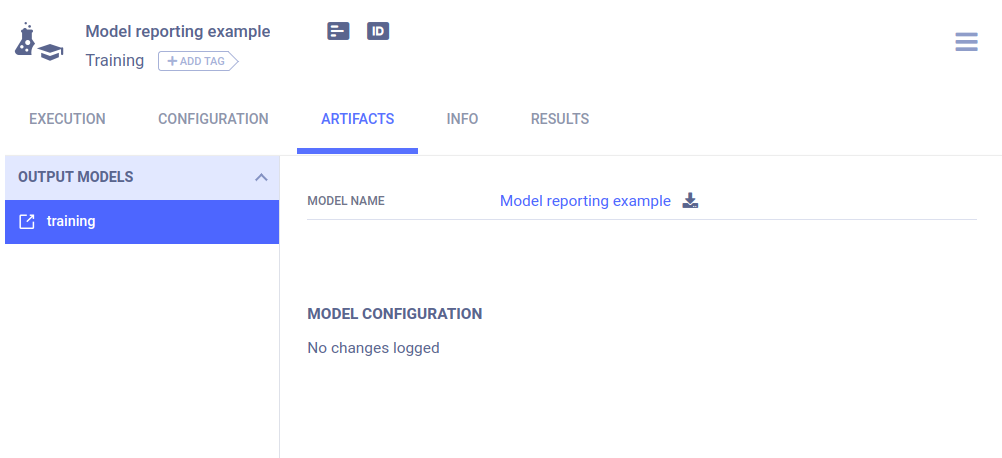Select the ARTIFACTS tab
This screenshot has height=458, width=1002.
coord(357,119)
